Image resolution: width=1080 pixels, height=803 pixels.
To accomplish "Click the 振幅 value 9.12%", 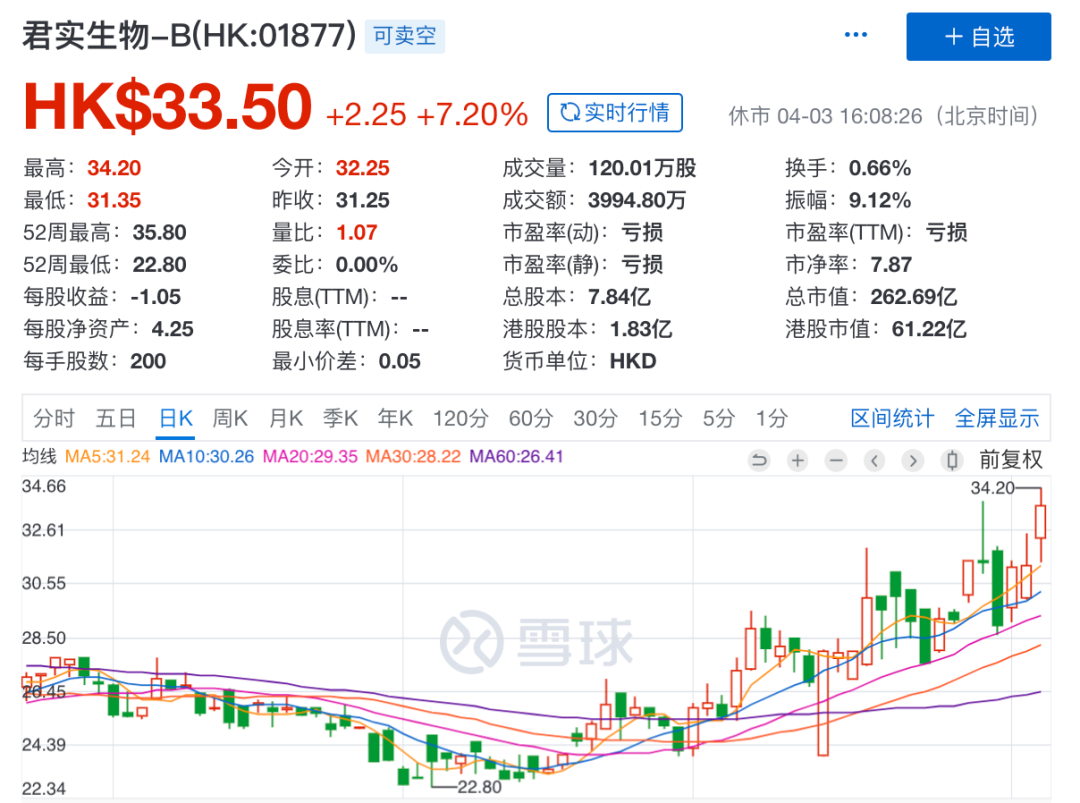I will coord(880,200).
